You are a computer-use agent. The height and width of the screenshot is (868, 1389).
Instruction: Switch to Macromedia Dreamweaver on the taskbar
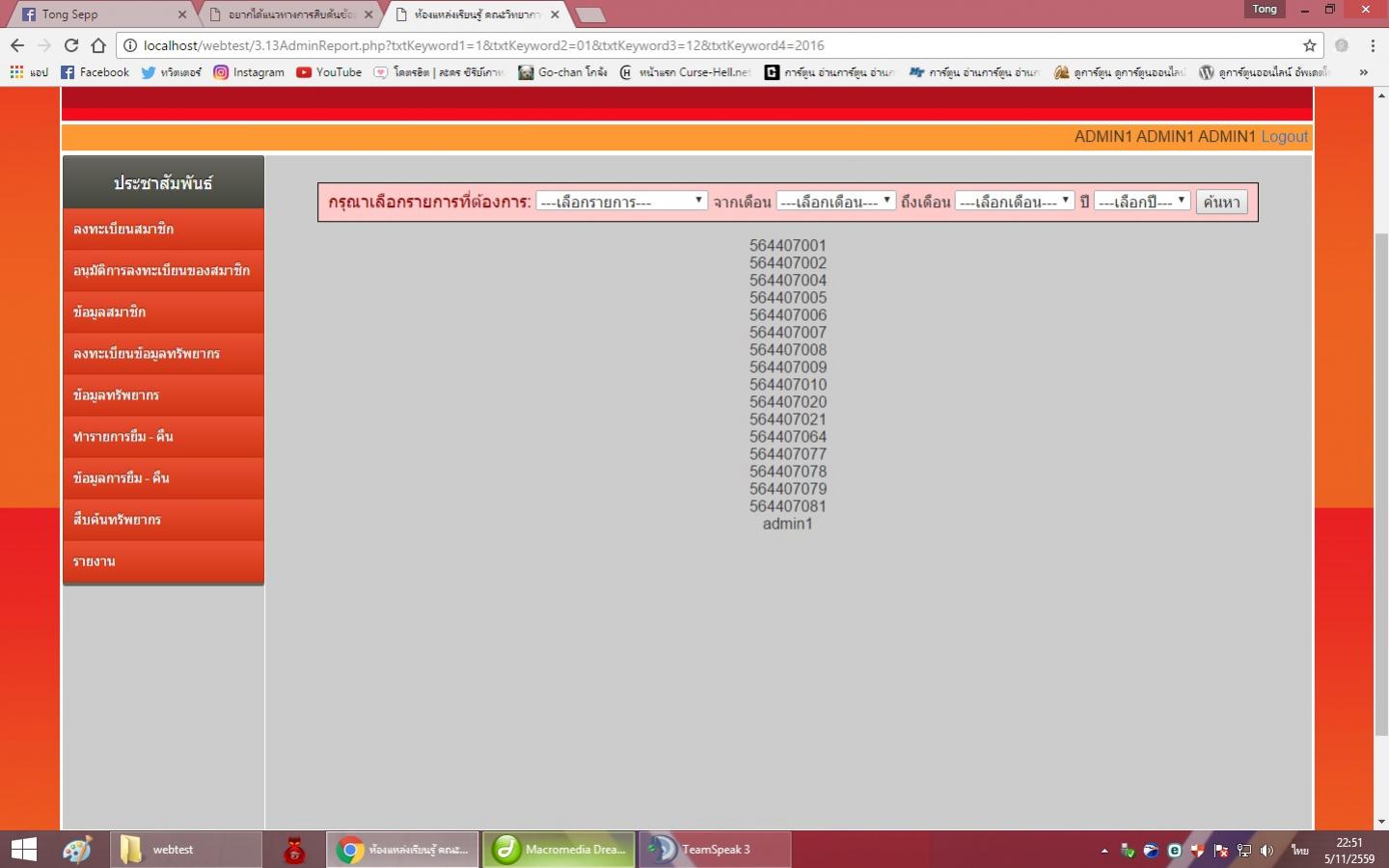[x=558, y=850]
